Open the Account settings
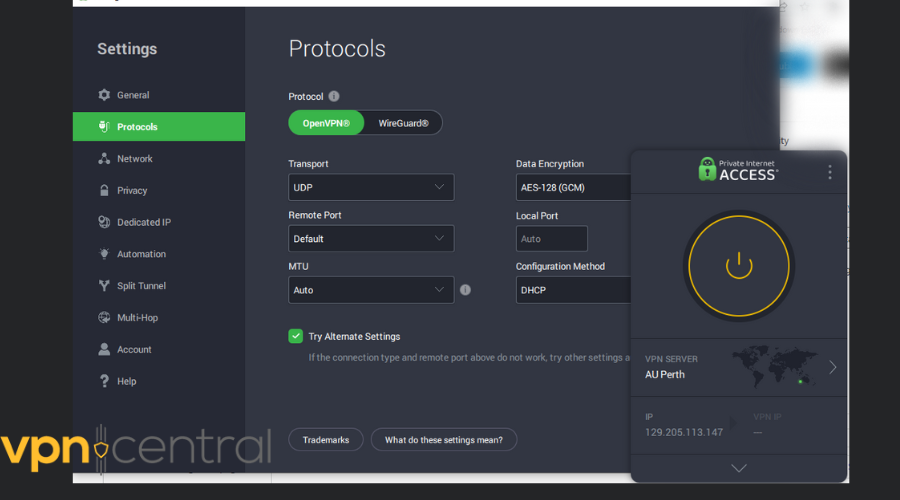 [x=159, y=349]
